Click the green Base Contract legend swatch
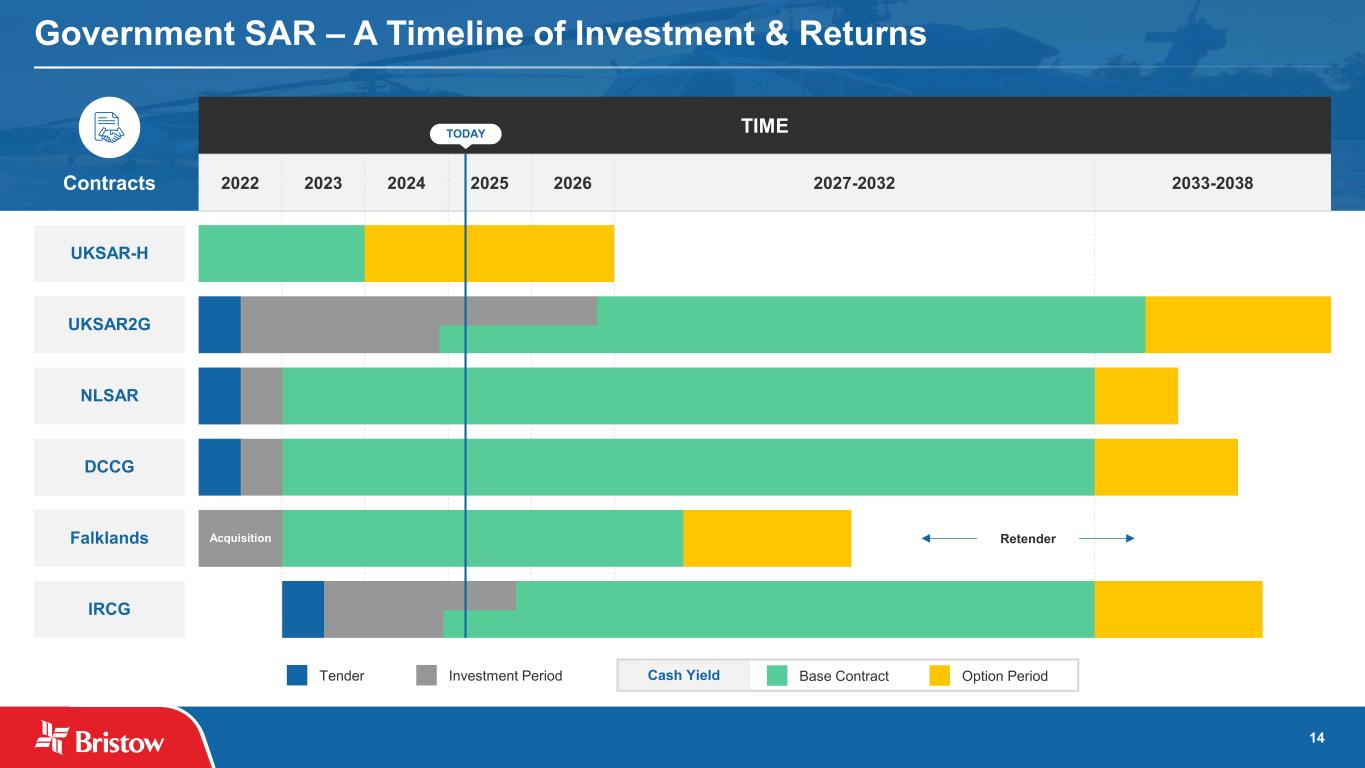This screenshot has height=768, width=1365. click(x=777, y=676)
